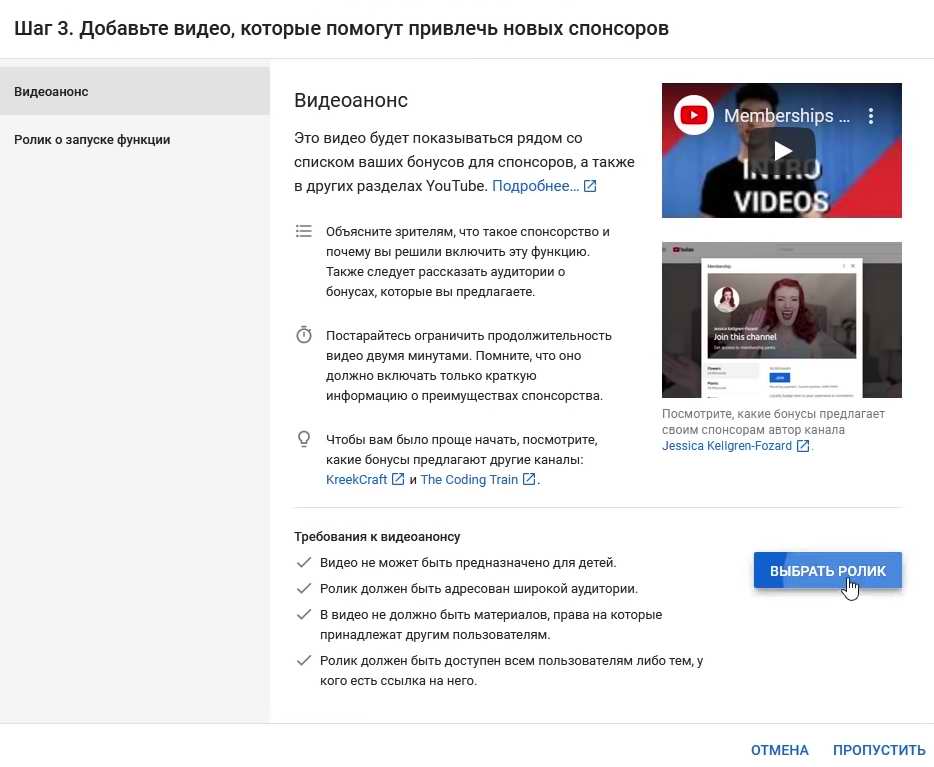Click external link icon next to The Coding Train
This screenshot has height=767, width=934.
(529, 479)
